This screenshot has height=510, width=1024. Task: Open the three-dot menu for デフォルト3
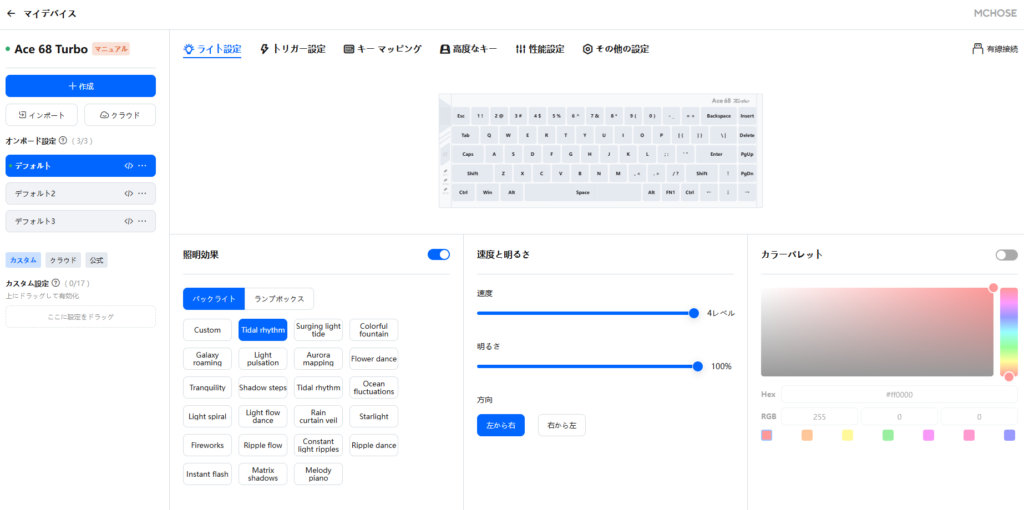tap(142, 221)
